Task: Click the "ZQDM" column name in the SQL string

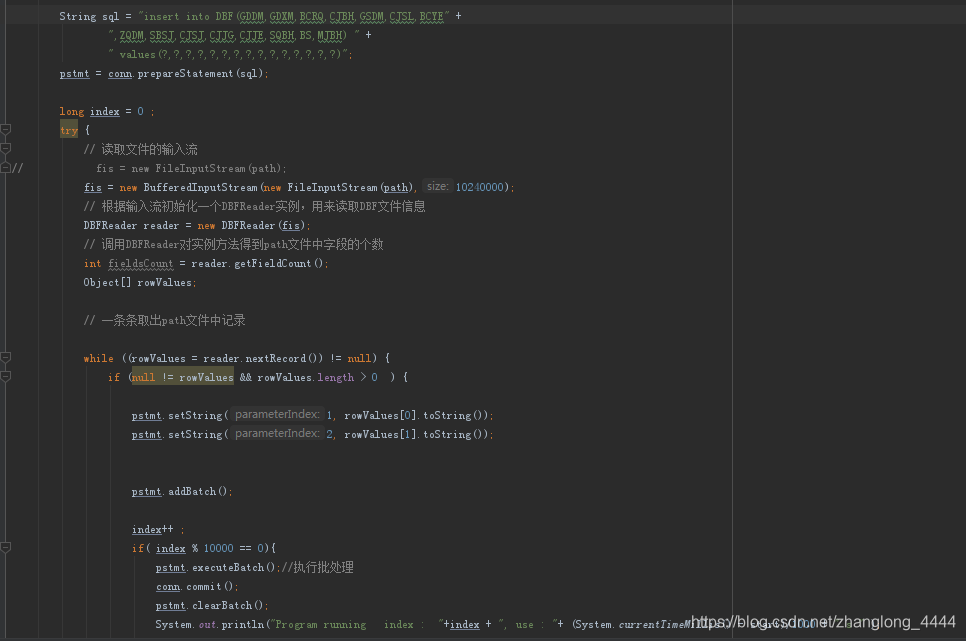Action: click(x=131, y=34)
